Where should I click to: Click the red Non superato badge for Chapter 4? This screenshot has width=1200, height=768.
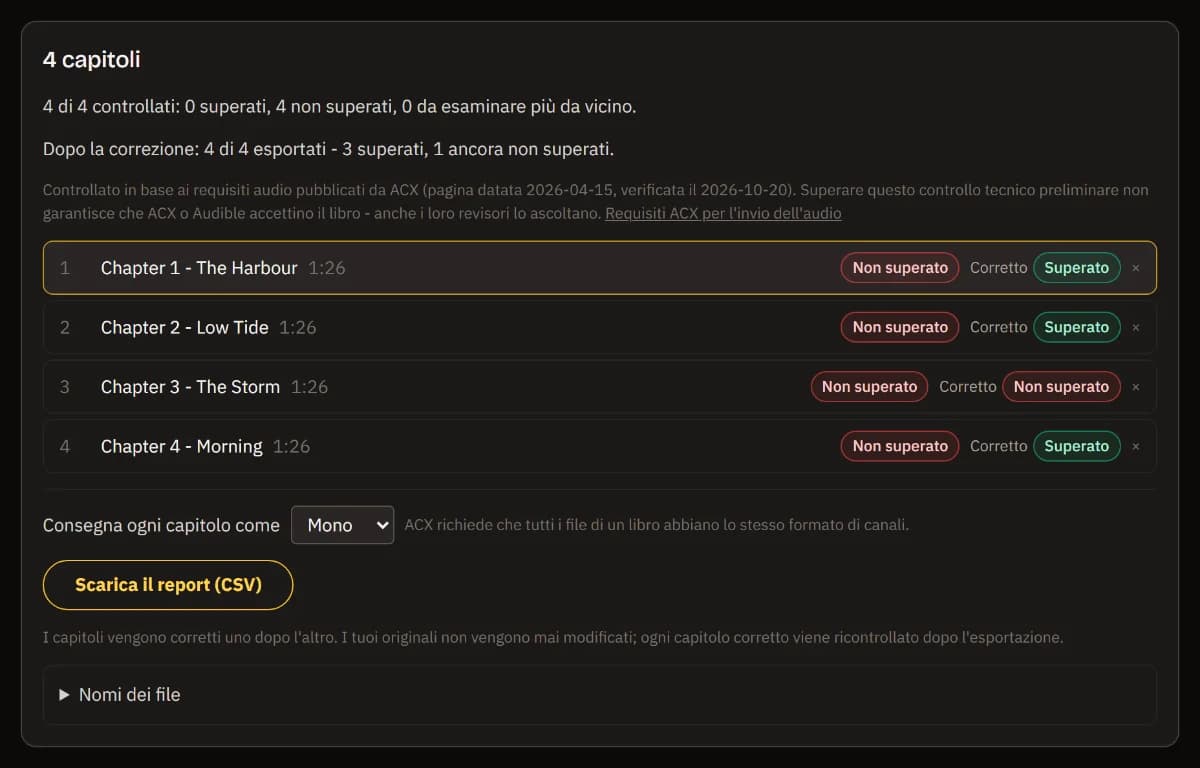(x=900, y=446)
